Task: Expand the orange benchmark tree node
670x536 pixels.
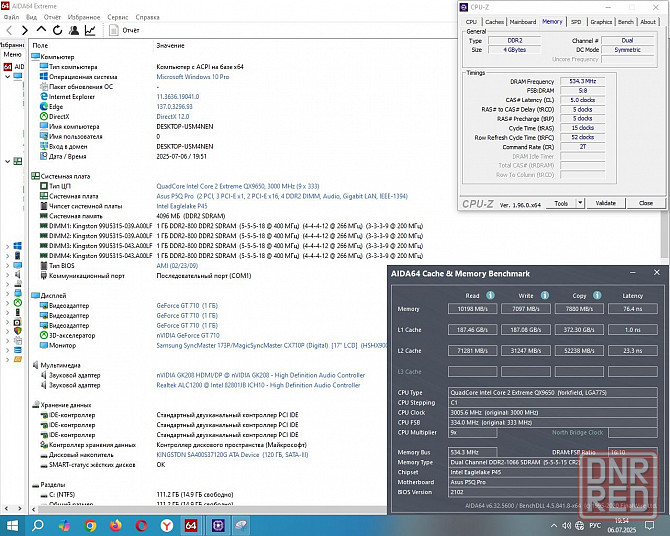Action: pos(7,359)
